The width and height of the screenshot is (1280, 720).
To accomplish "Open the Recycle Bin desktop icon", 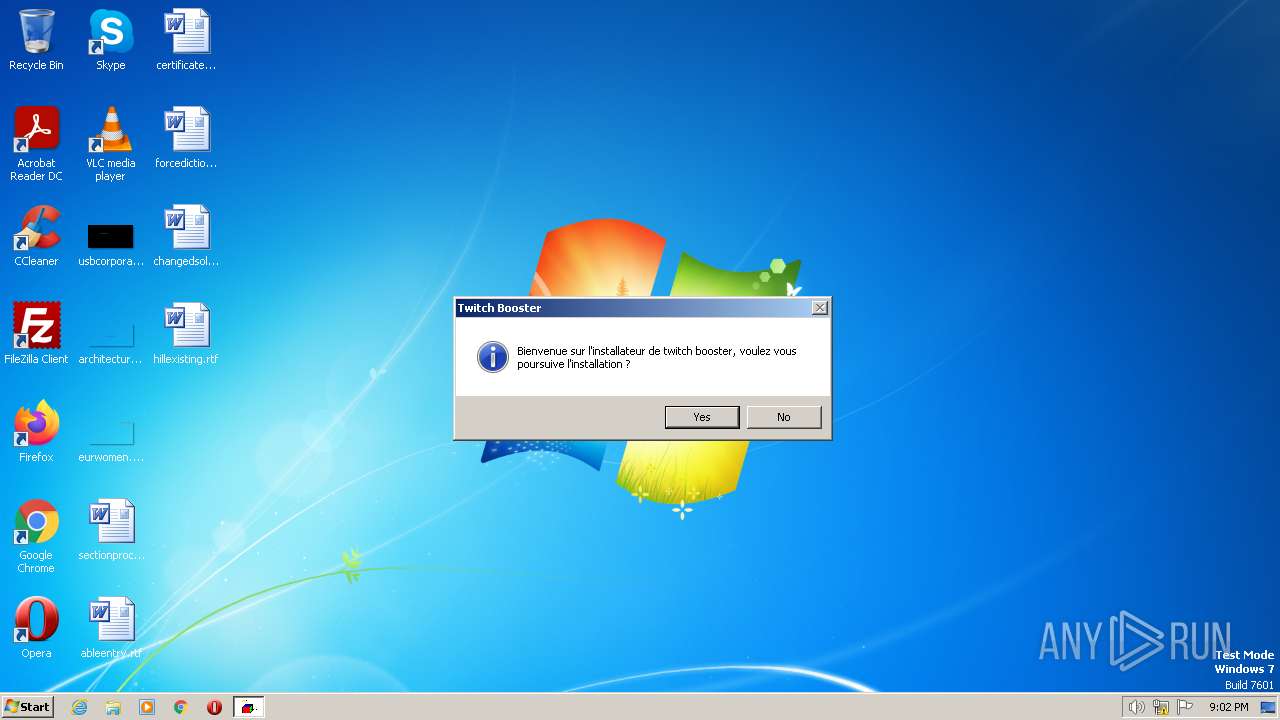I will pyautogui.click(x=36, y=40).
